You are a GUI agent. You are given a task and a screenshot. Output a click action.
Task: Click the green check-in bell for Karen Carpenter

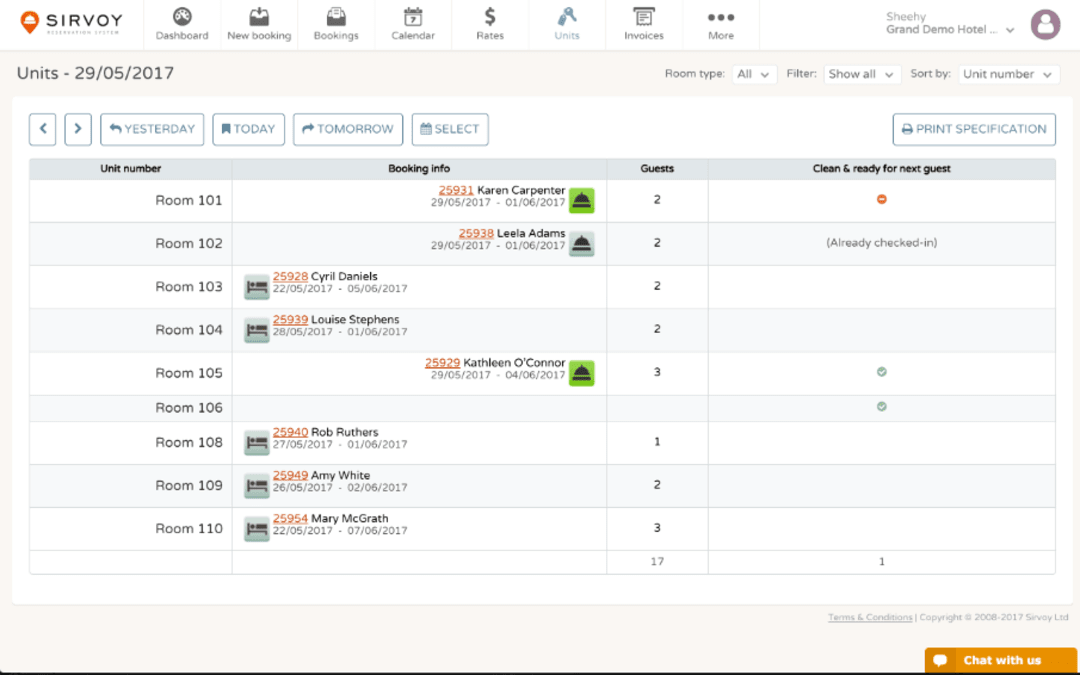pos(583,200)
